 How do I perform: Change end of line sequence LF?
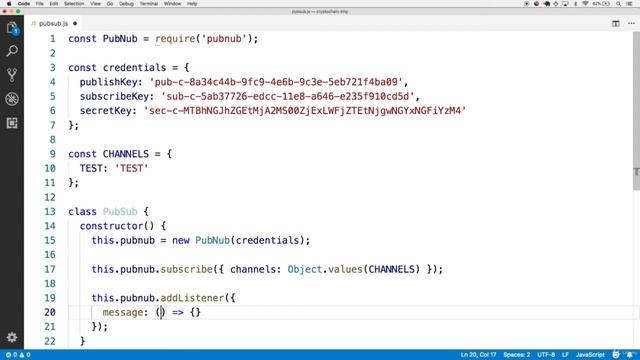(565, 355)
